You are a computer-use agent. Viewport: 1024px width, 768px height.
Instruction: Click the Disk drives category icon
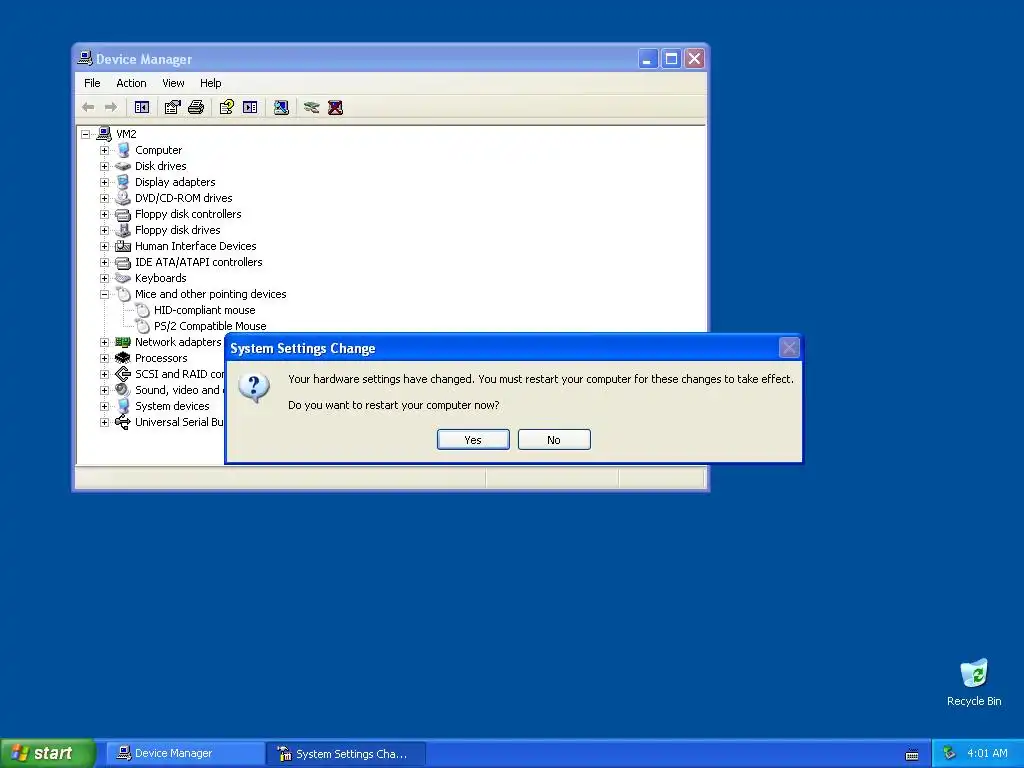123,166
